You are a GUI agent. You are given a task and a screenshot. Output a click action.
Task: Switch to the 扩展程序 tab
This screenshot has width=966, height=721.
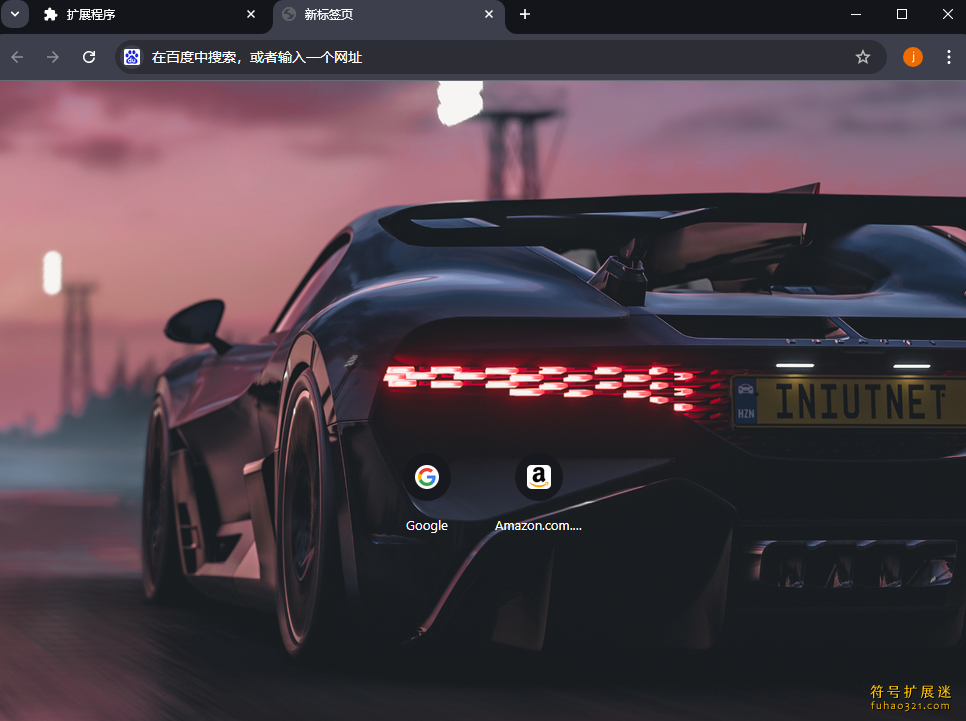tap(148, 14)
